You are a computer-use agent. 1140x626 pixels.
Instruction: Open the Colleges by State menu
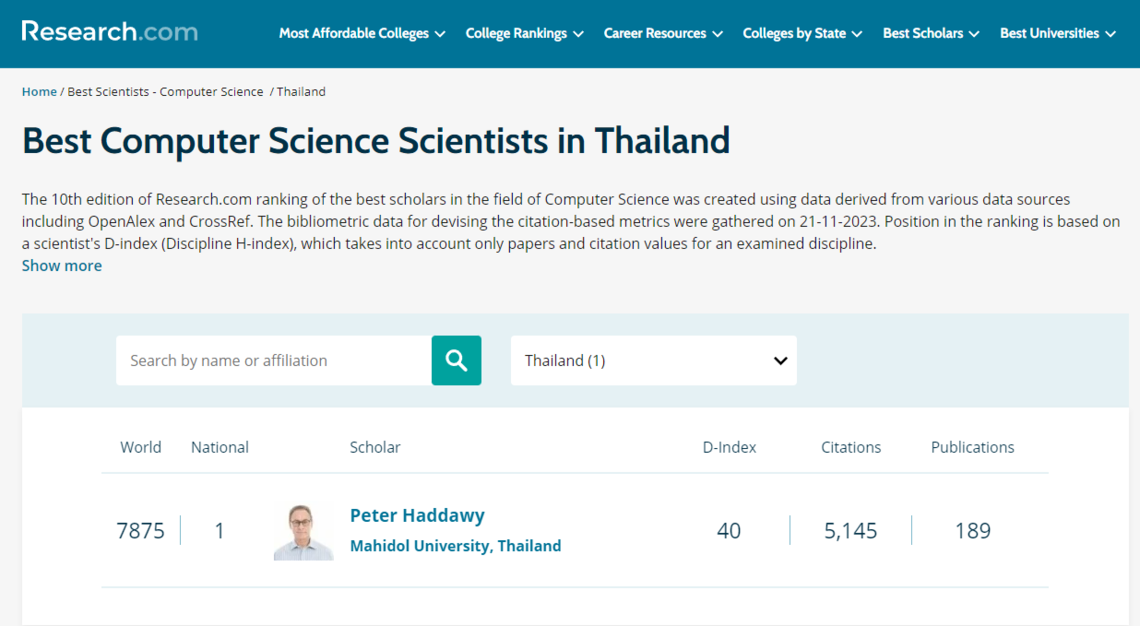point(801,33)
